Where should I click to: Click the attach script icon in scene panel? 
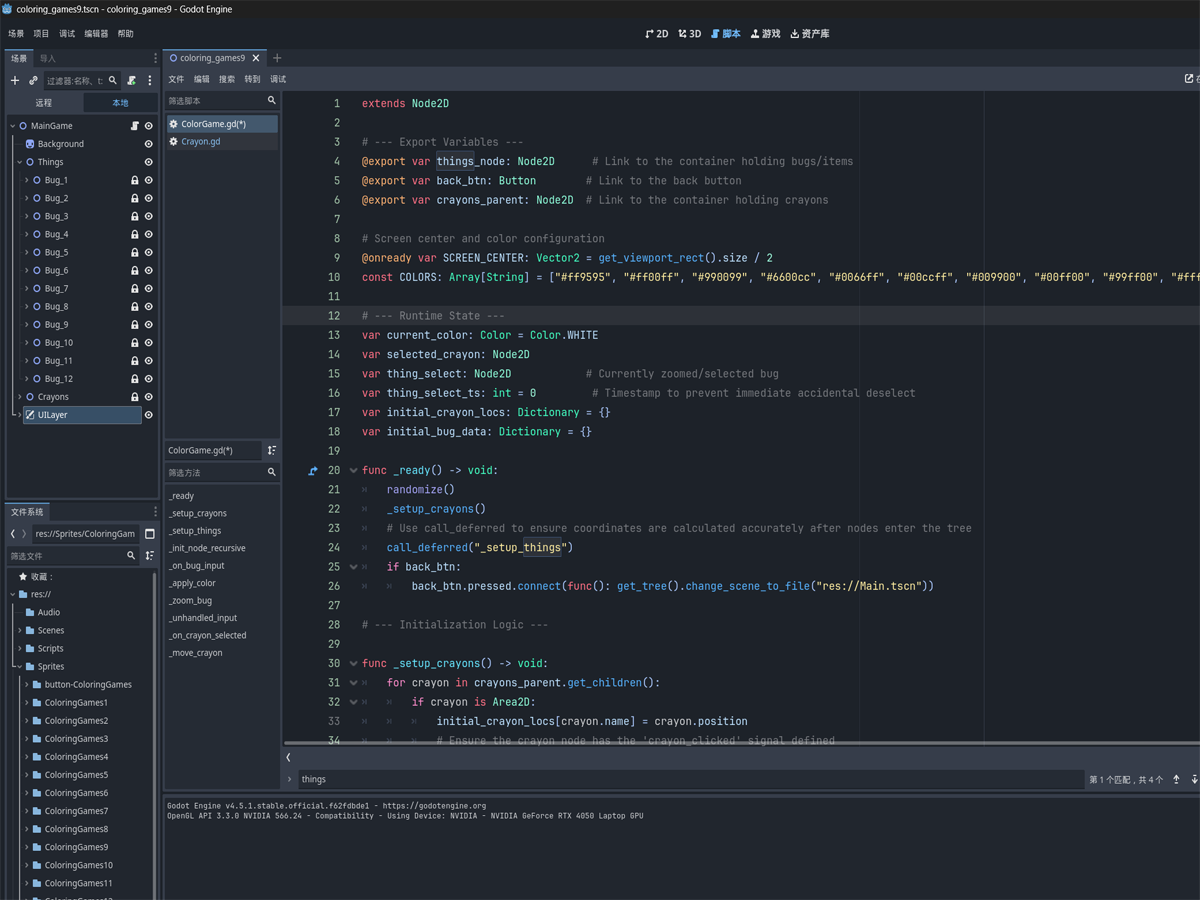(x=131, y=81)
